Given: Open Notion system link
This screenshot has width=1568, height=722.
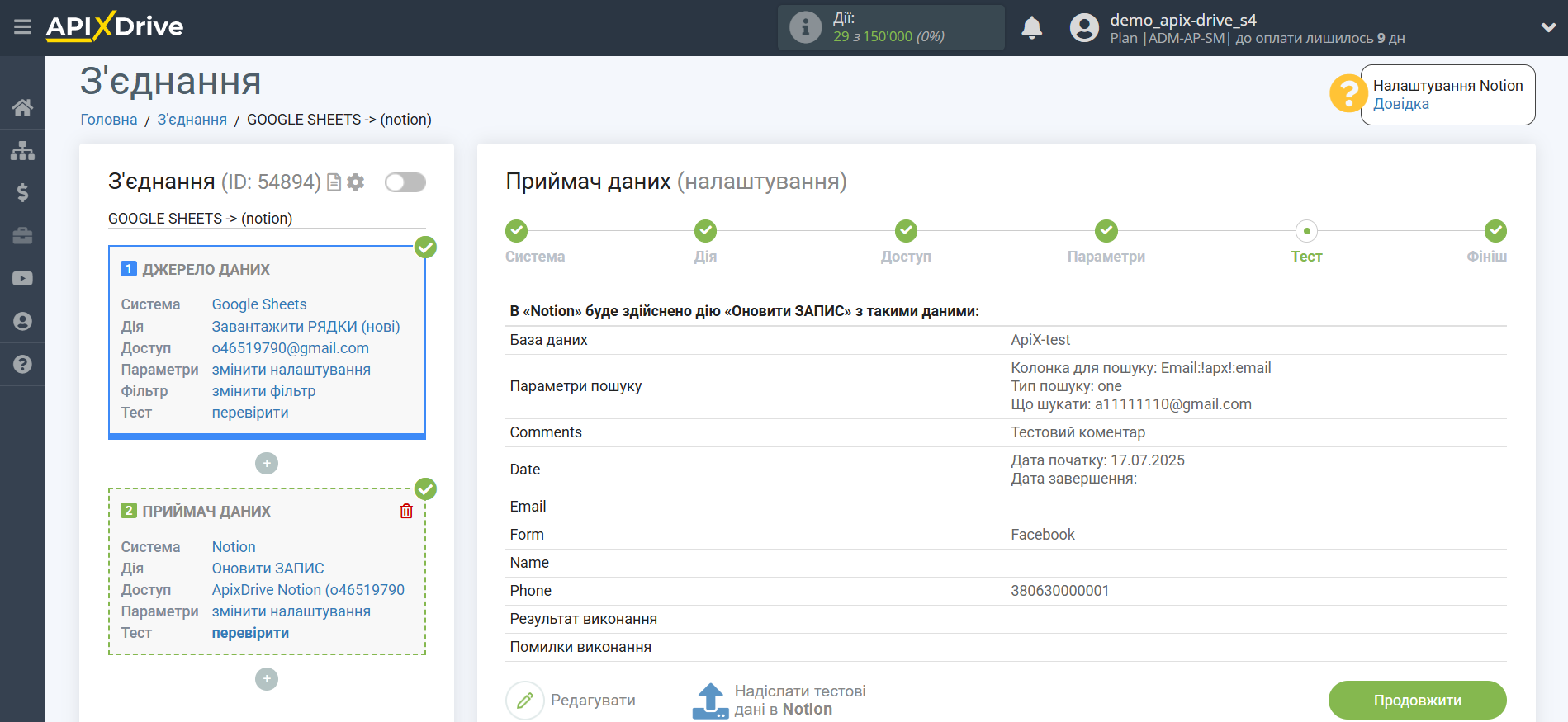Looking at the screenshot, I should 234,547.
